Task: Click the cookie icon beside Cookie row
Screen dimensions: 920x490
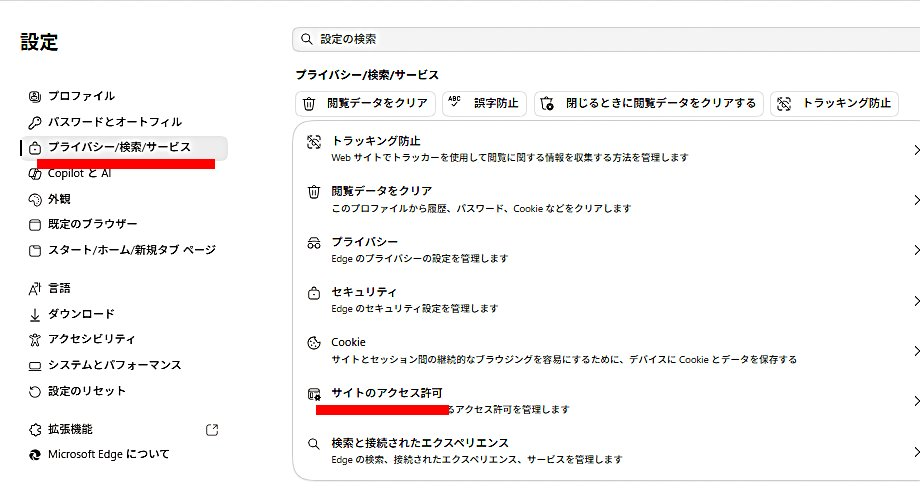Action: 314,343
